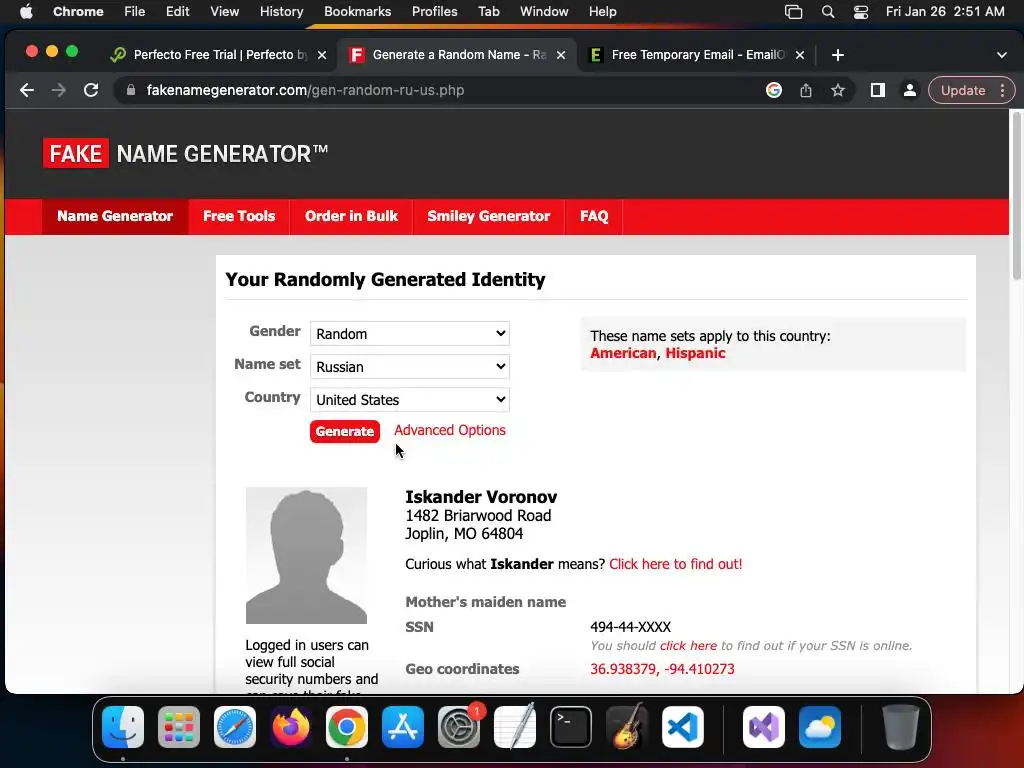
Task: Toggle the Chrome side panel icon
Action: pos(878,90)
